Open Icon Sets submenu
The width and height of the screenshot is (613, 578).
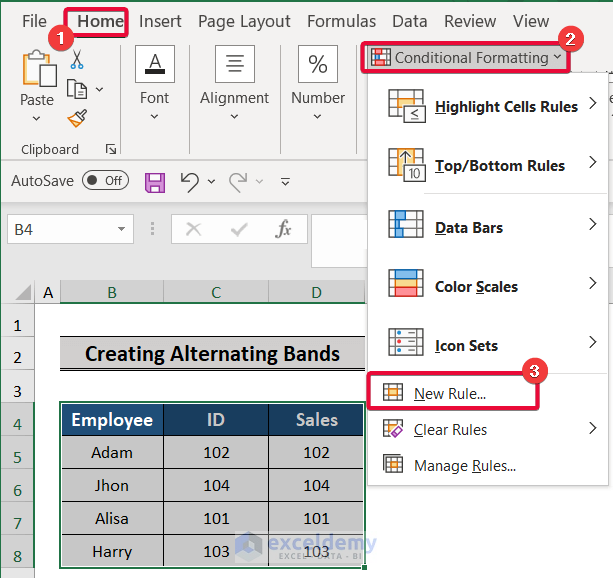pos(488,345)
